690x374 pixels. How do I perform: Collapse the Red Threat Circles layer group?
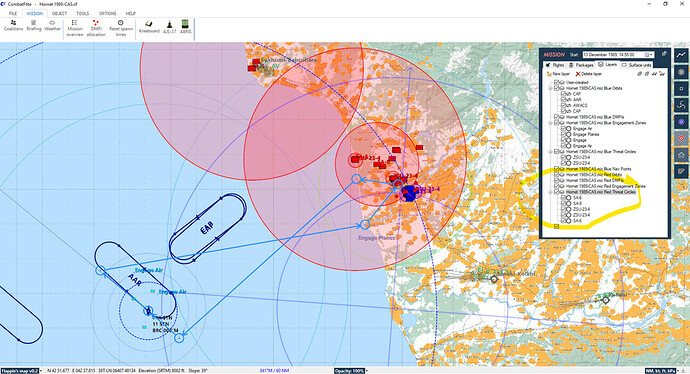[551, 192]
